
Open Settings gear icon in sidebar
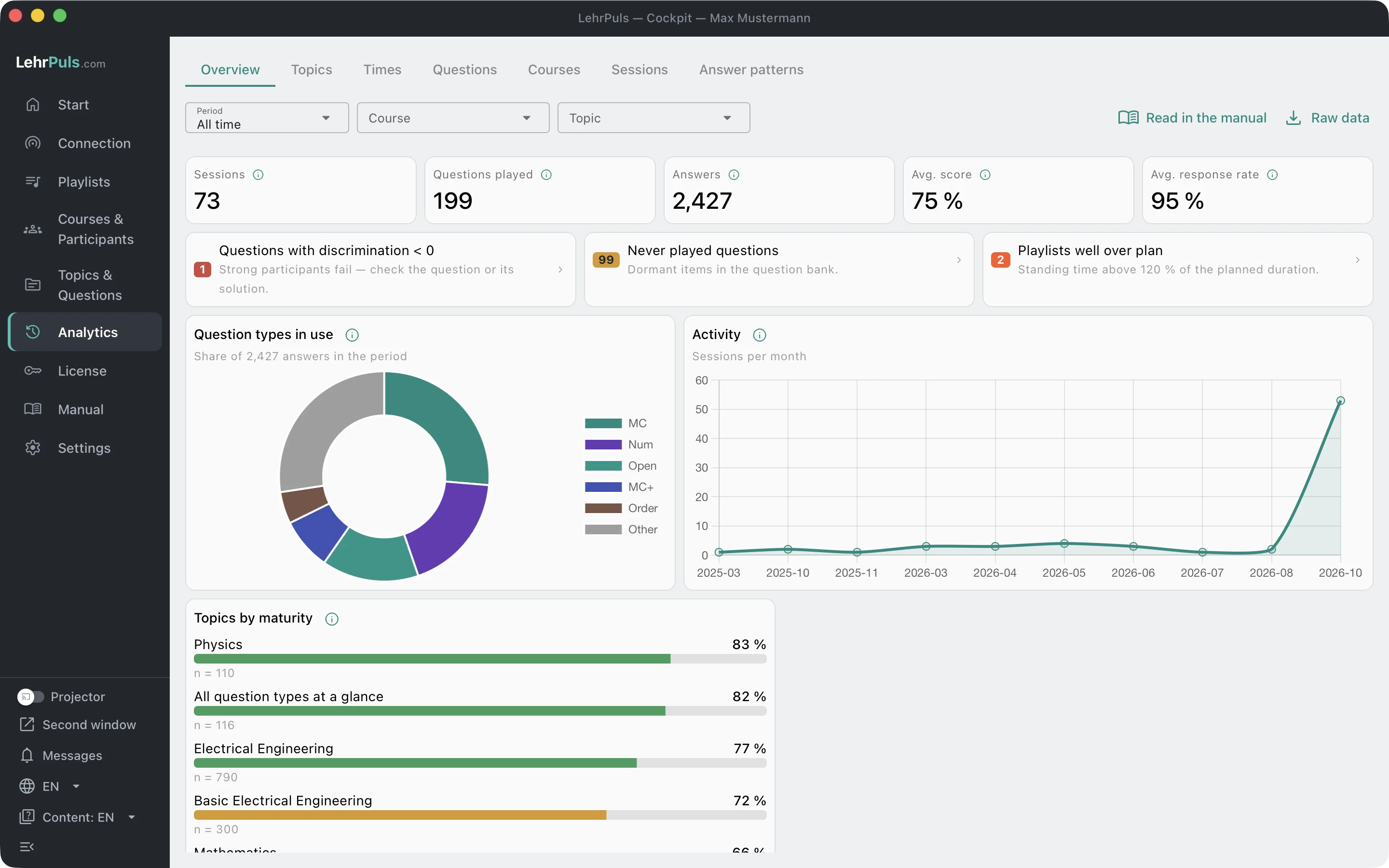pos(33,447)
